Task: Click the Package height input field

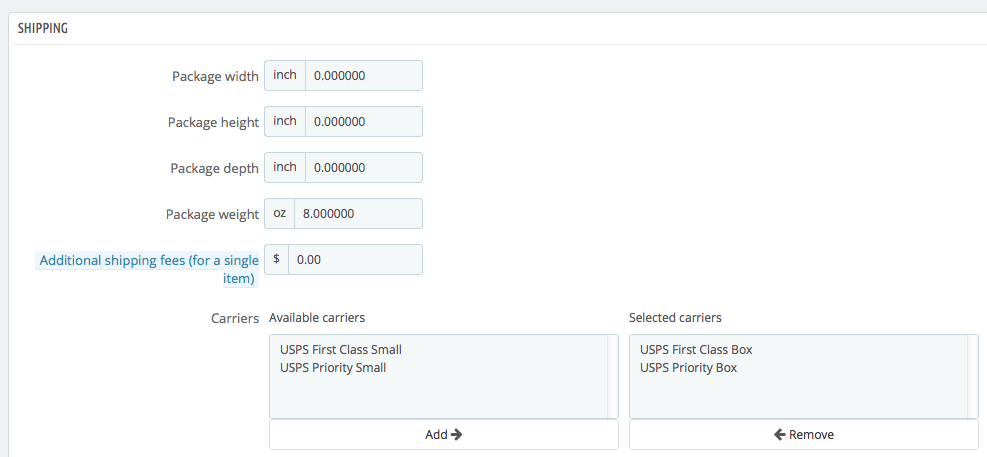Action: point(364,121)
